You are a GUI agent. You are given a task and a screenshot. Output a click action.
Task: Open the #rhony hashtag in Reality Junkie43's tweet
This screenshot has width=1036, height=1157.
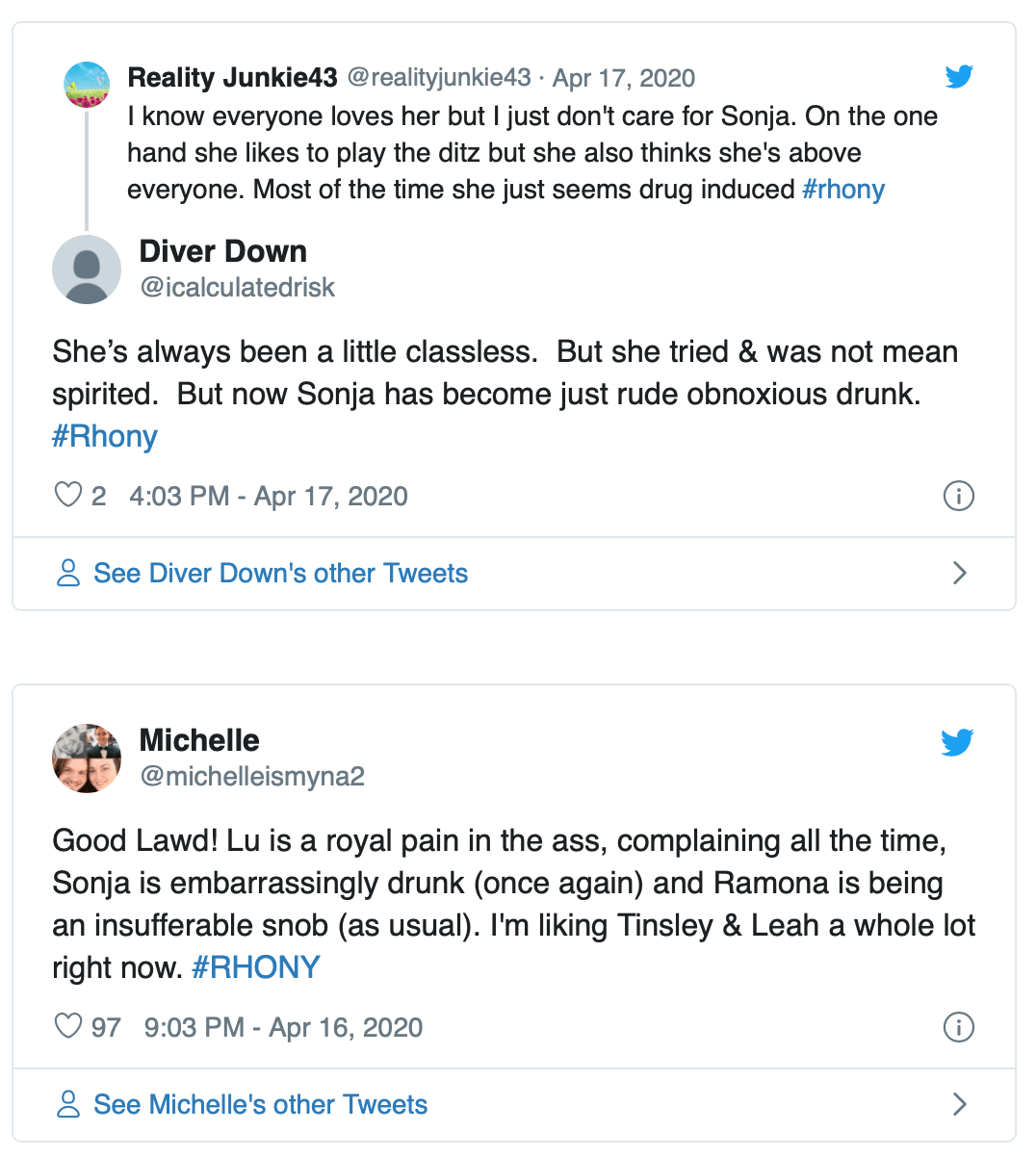843,190
